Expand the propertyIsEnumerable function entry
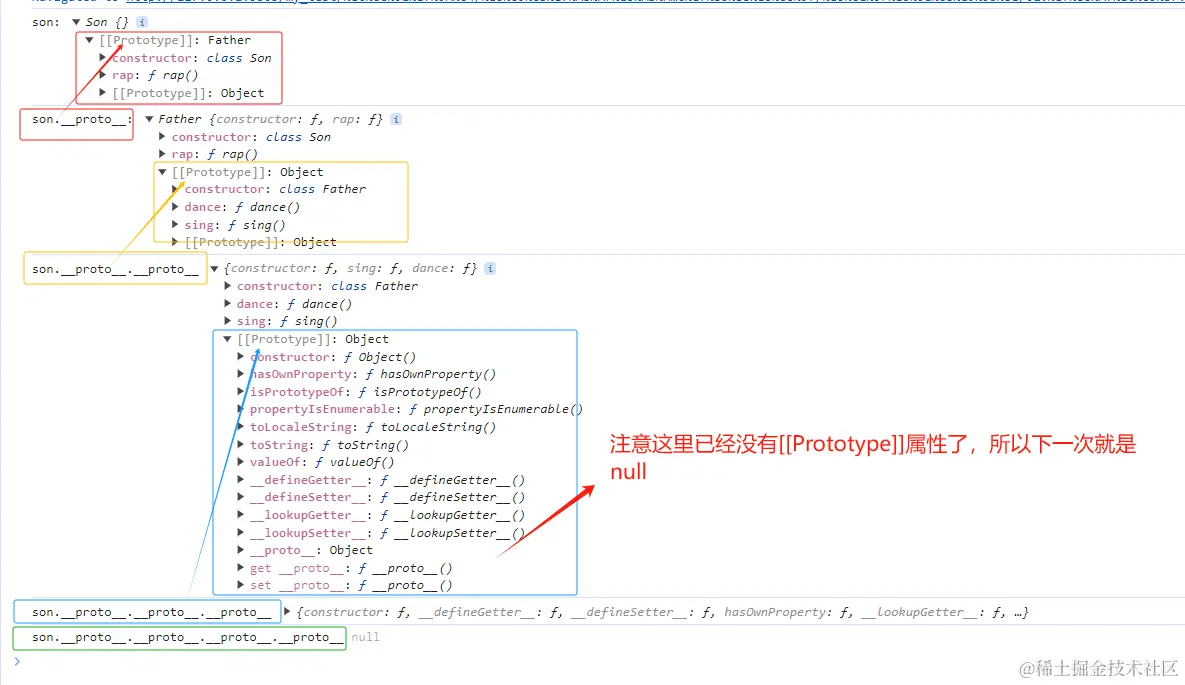The width and height of the screenshot is (1185, 685). pyautogui.click(x=240, y=409)
